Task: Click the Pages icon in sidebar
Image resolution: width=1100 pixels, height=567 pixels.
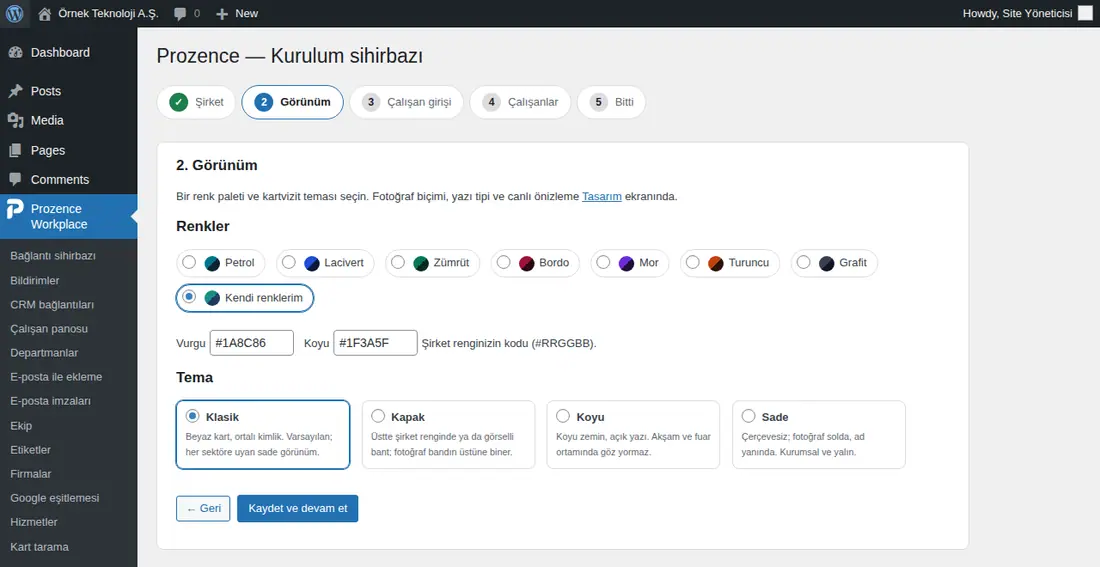Action: 15,150
